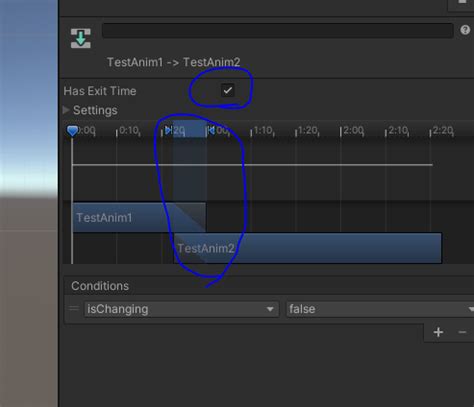474x407 pixels.
Task: Remove the condition with the minus button
Action: [x=462, y=332]
